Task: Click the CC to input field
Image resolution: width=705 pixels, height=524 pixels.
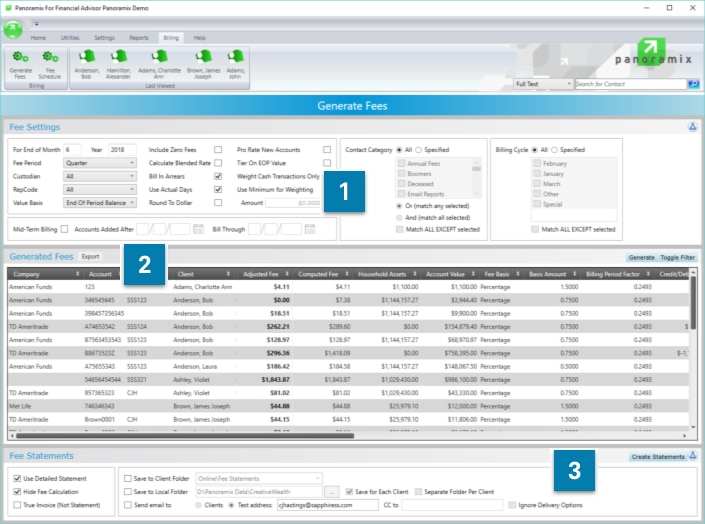Action: pyautogui.click(x=451, y=505)
